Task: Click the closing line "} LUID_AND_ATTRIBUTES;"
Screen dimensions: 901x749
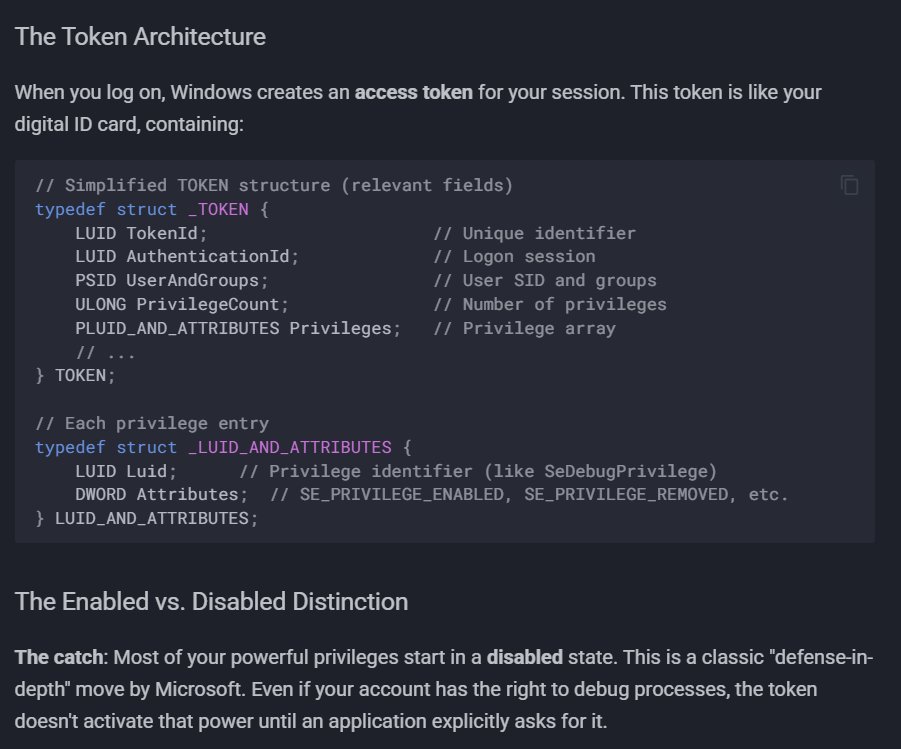Action: pos(147,518)
